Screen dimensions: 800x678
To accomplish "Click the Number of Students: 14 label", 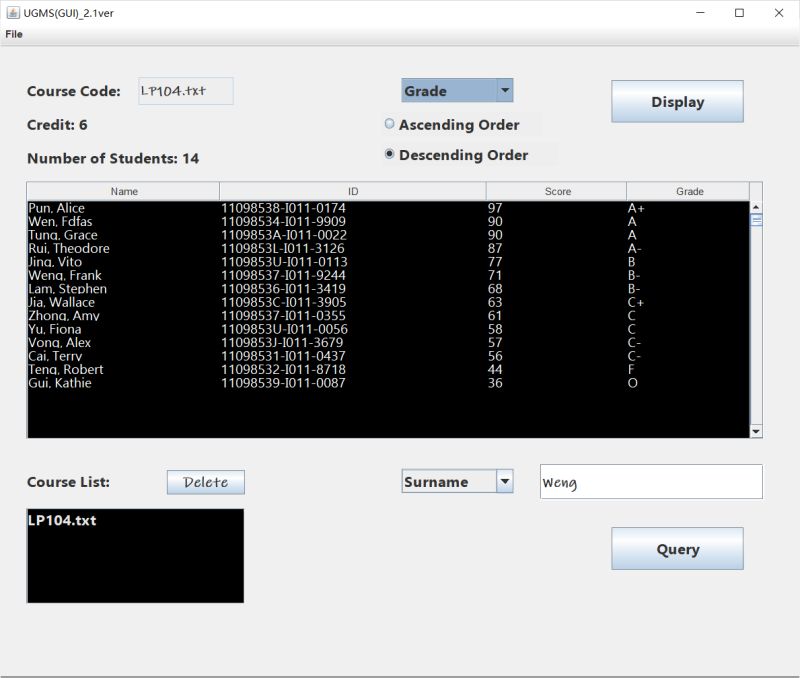I will pos(113,158).
